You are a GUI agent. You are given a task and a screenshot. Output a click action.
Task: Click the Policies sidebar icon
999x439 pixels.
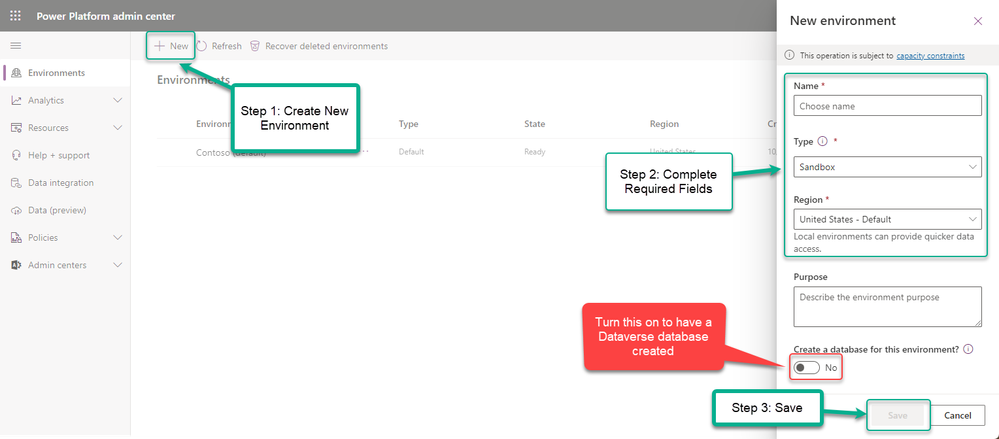[x=17, y=237]
